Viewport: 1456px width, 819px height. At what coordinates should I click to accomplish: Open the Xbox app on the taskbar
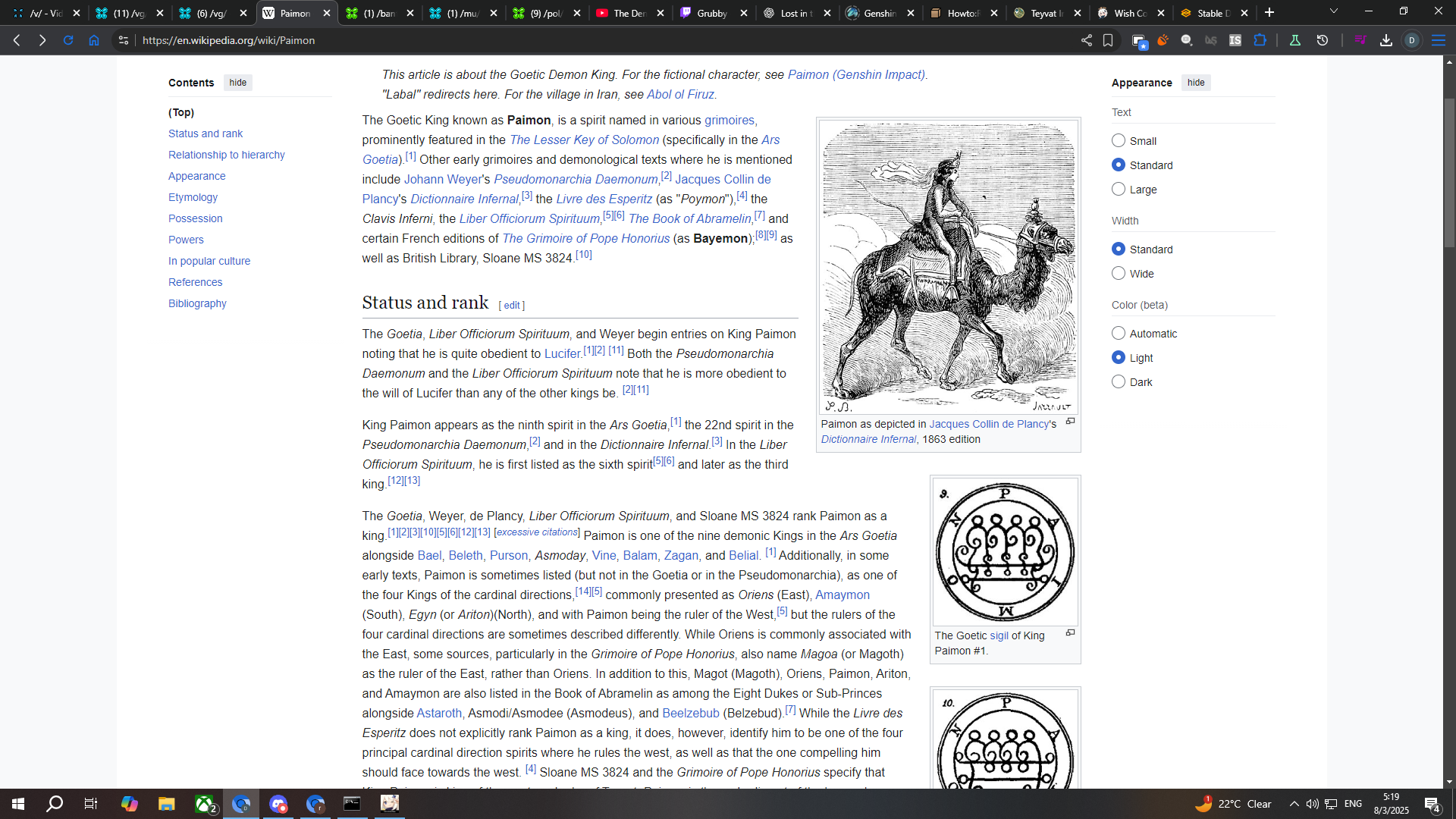coord(205,804)
